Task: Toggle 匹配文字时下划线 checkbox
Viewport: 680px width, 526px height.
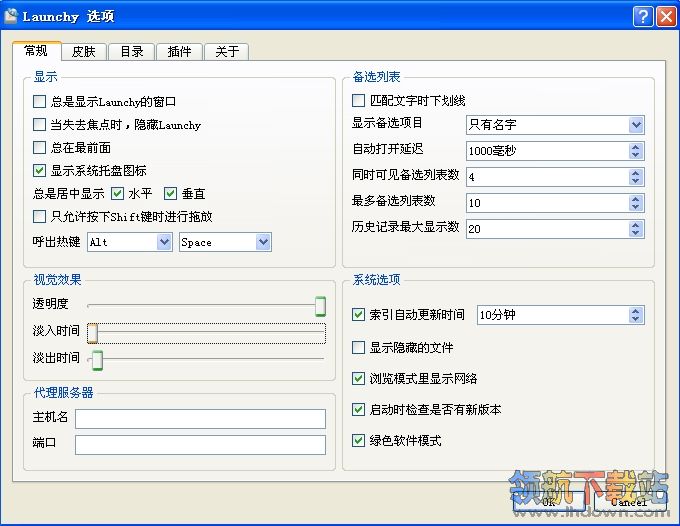Action: (358, 101)
